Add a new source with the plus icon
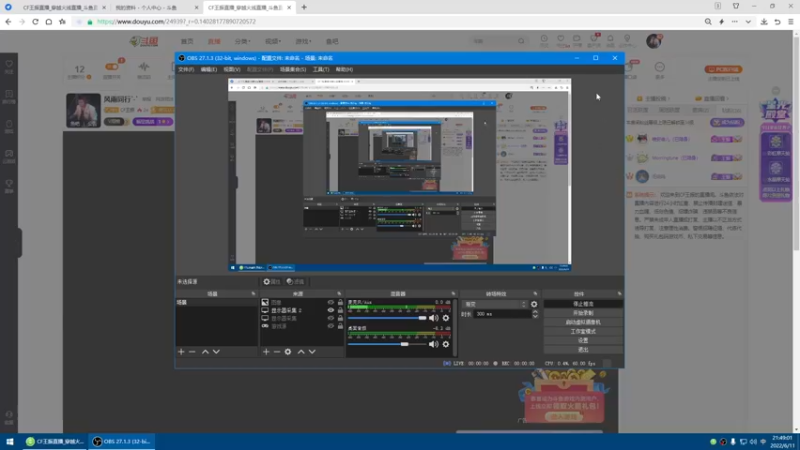Screen dimensions: 800x450 [266, 352]
